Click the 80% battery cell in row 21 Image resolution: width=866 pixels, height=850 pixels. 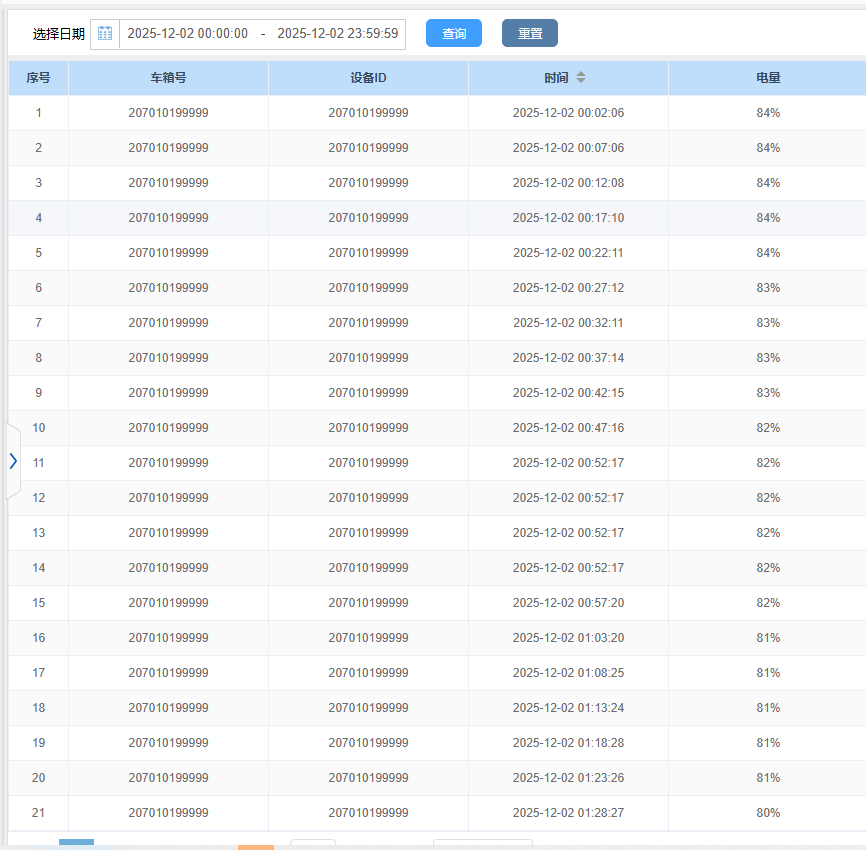768,813
